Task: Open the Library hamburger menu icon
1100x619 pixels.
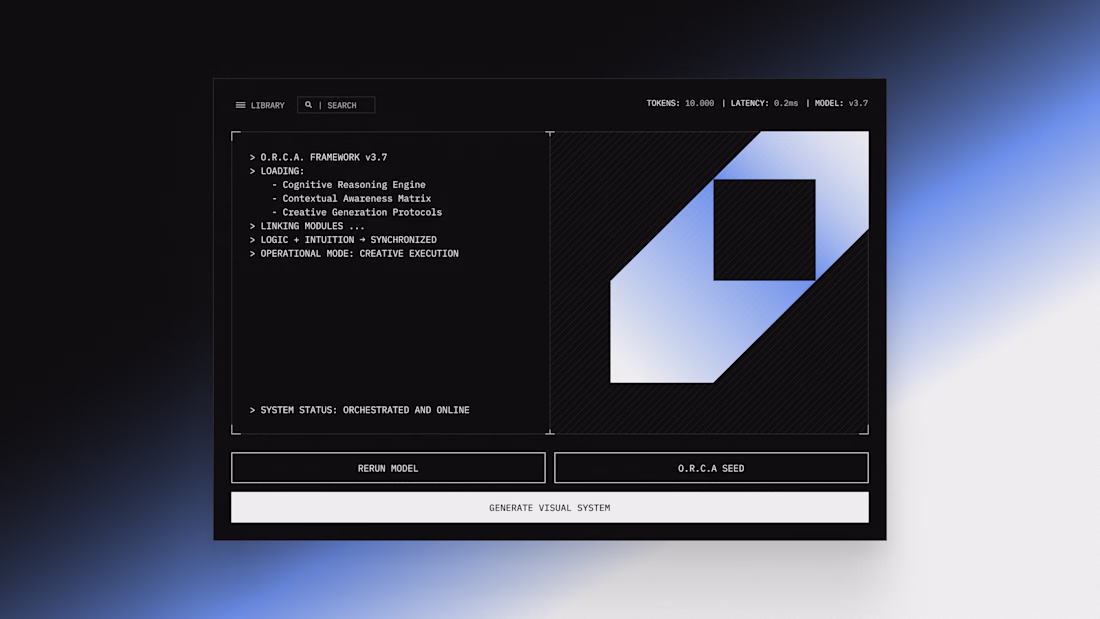Action: click(241, 105)
